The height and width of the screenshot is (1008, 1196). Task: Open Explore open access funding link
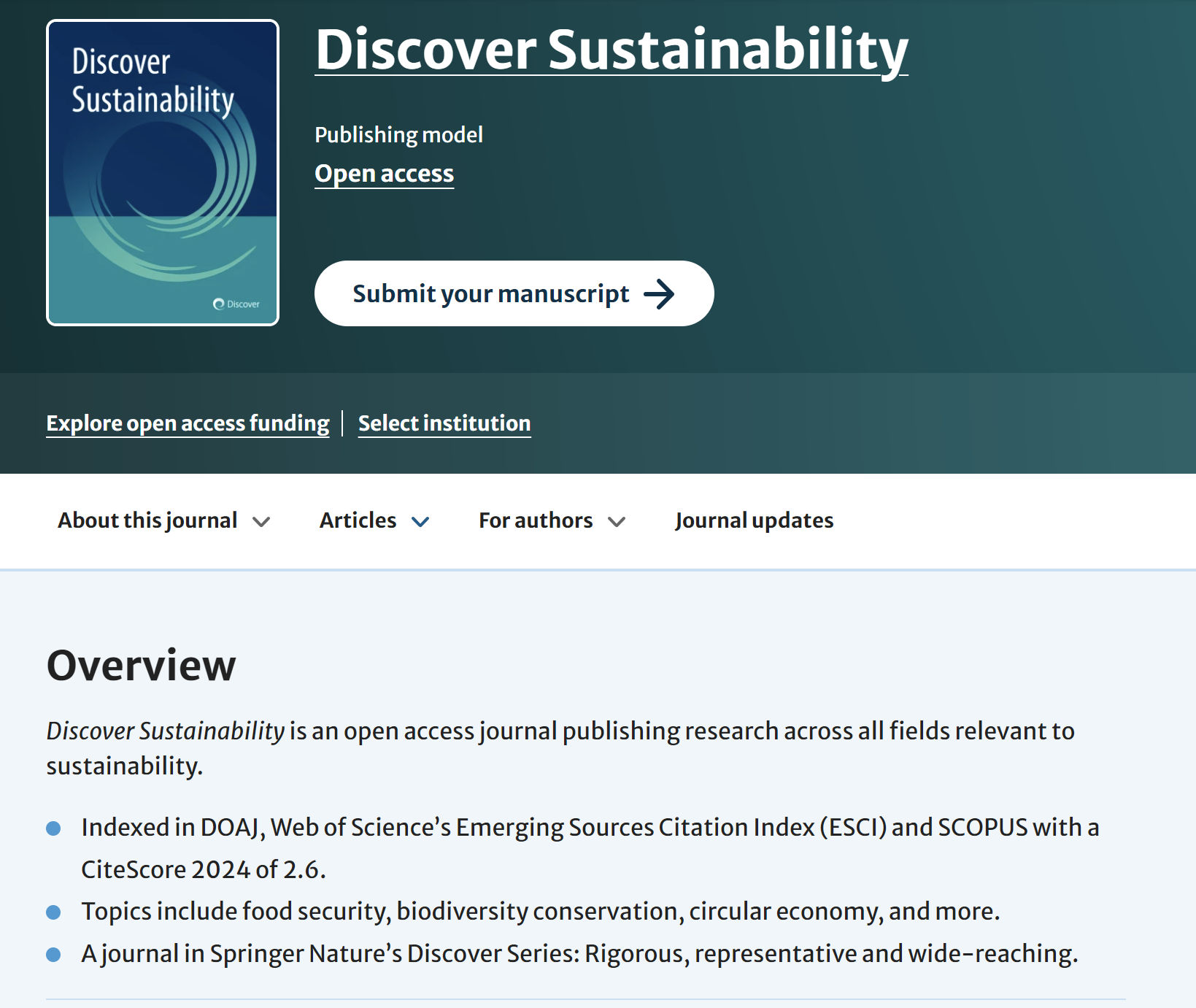188,423
